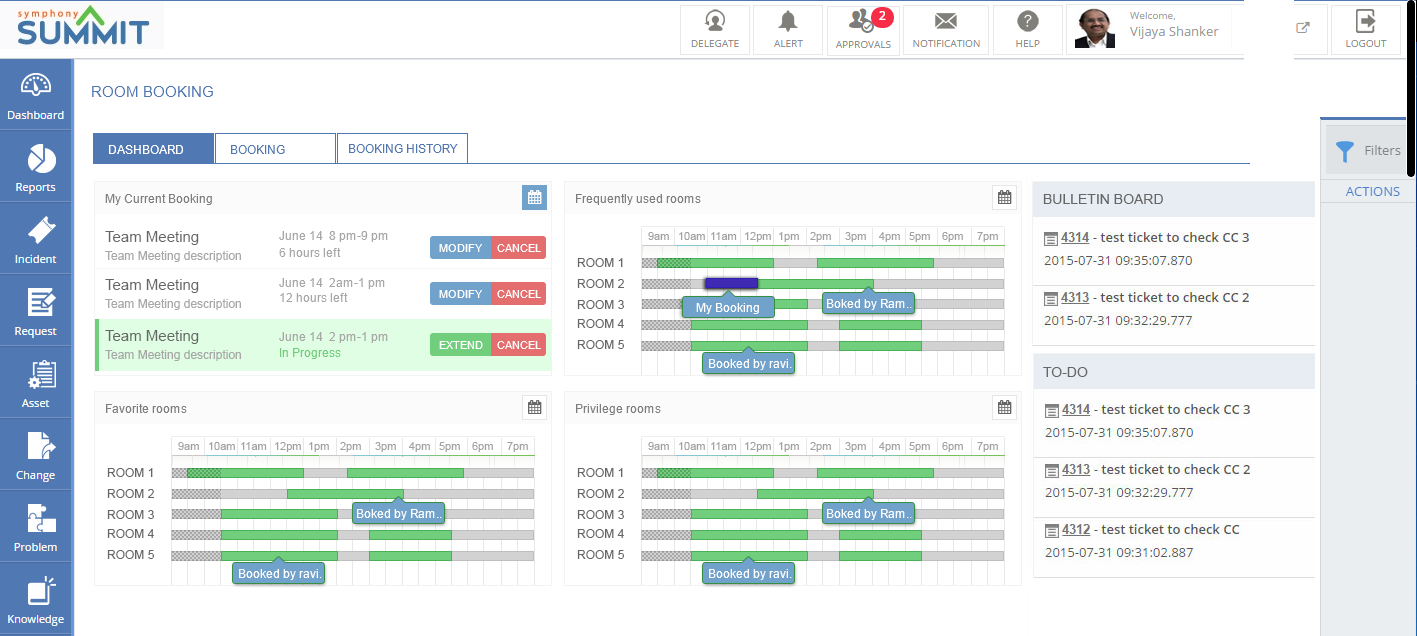Click Extend on the in-progress Team Meeting
Image resolution: width=1417 pixels, height=636 pixels.
click(x=461, y=345)
